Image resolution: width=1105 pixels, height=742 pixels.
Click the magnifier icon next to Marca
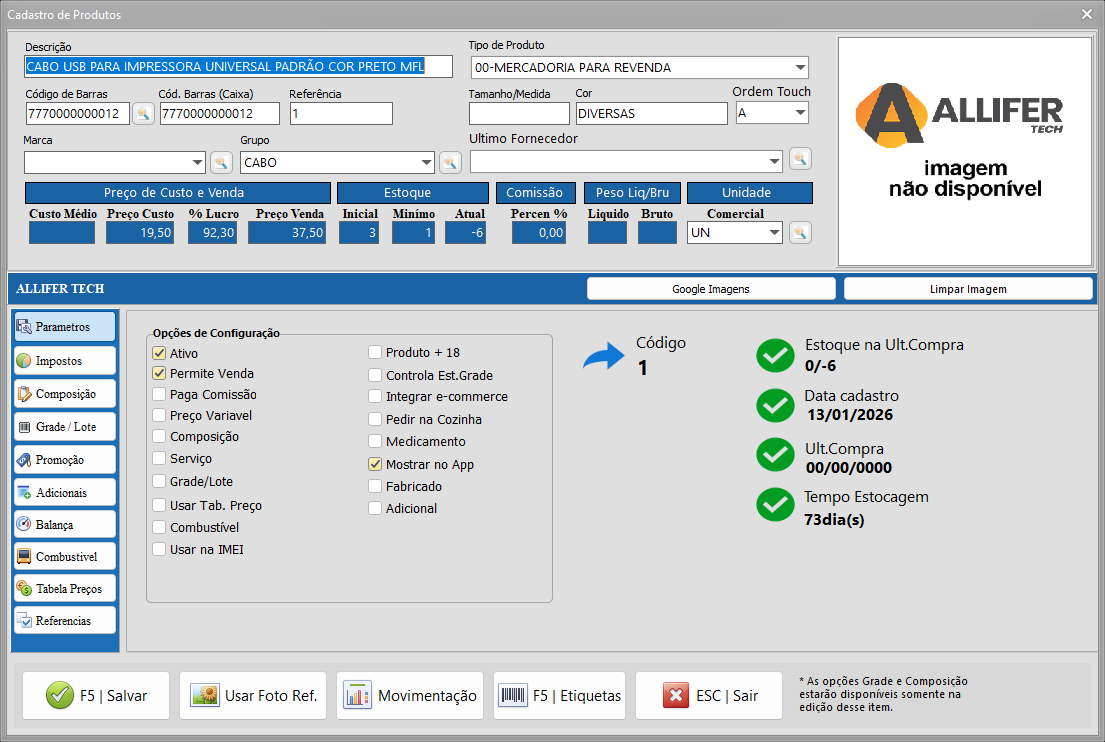[220, 162]
